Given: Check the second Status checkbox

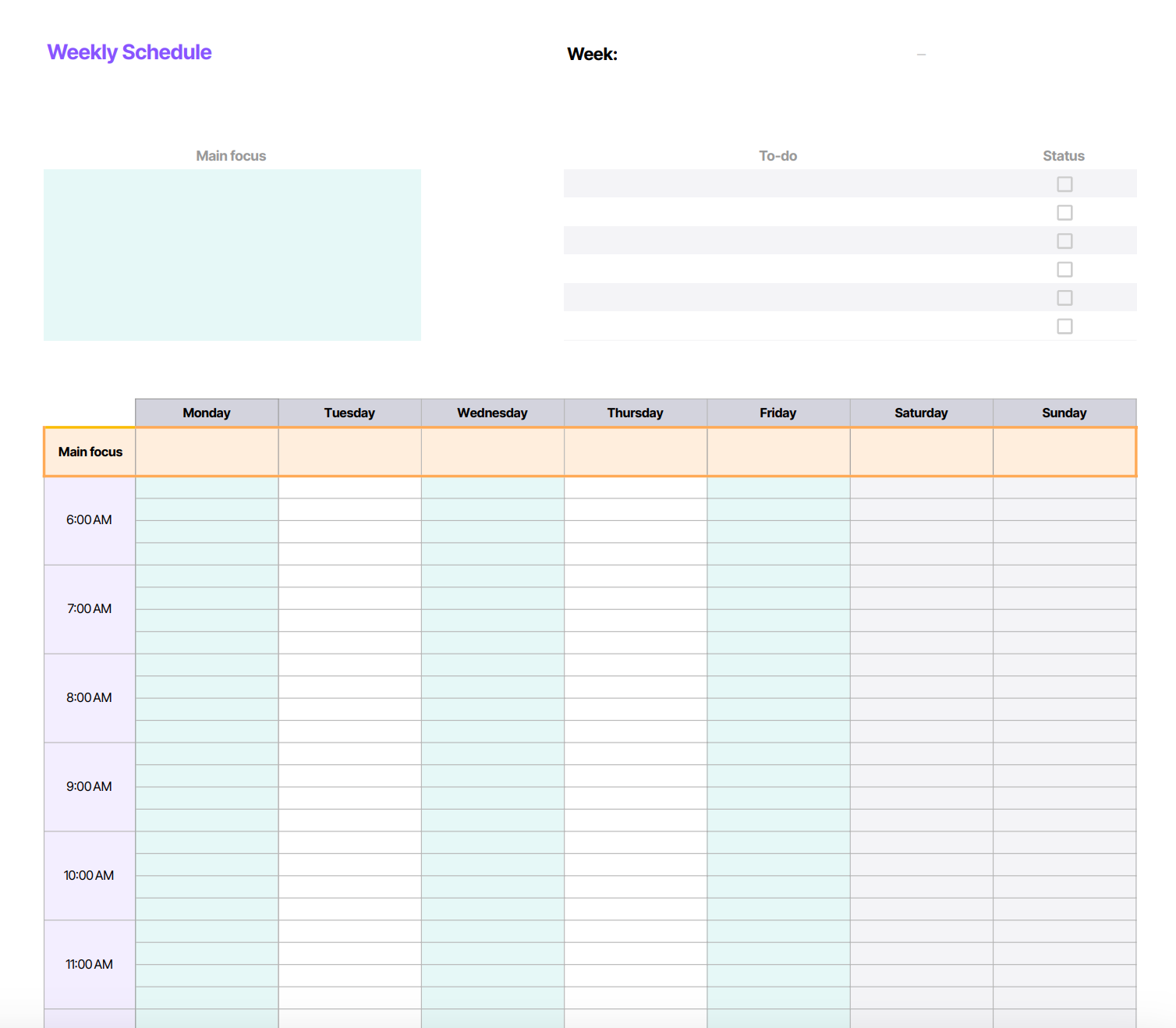Looking at the screenshot, I should [1064, 212].
